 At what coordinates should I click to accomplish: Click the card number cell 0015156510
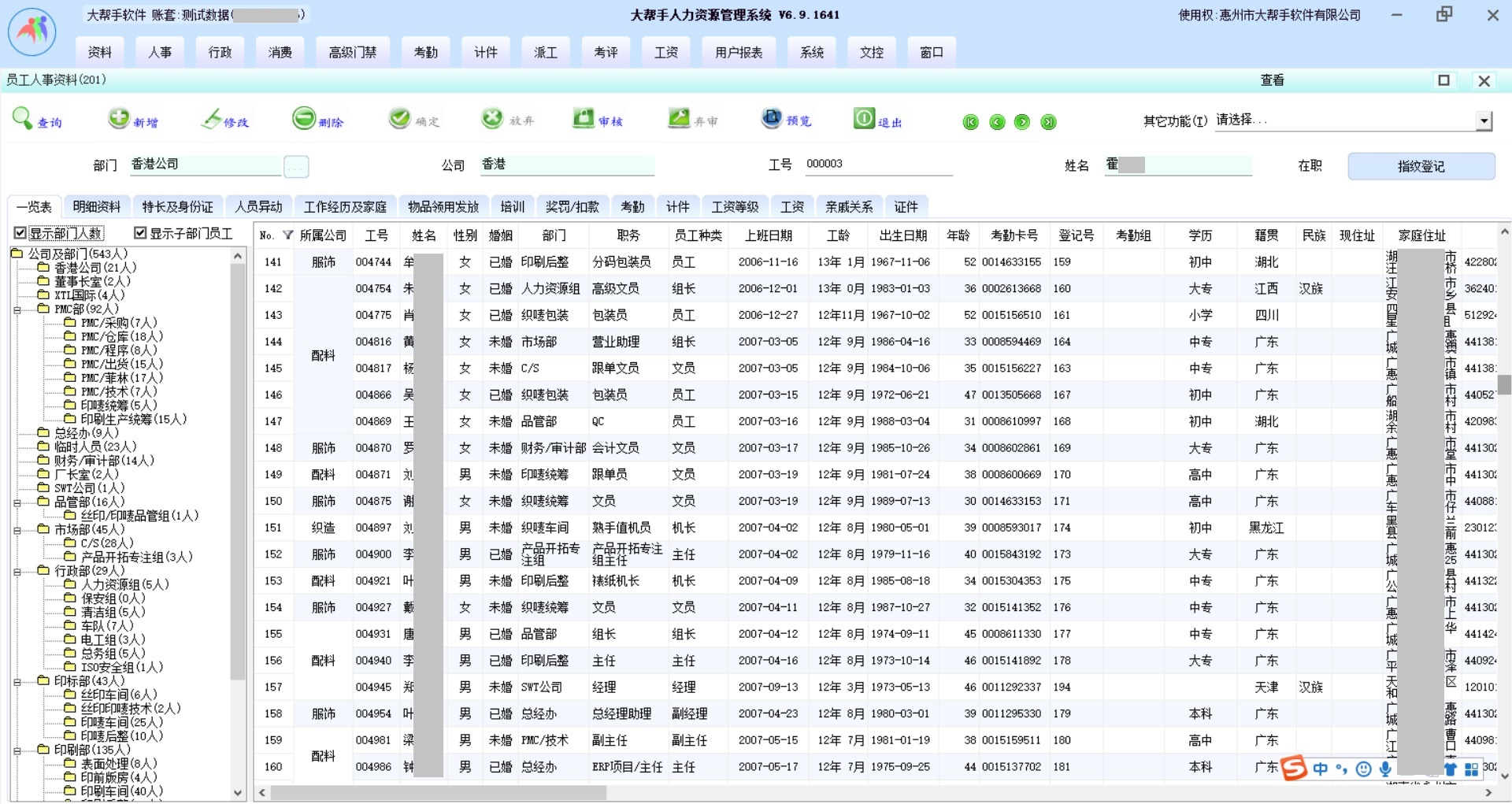click(x=1011, y=315)
